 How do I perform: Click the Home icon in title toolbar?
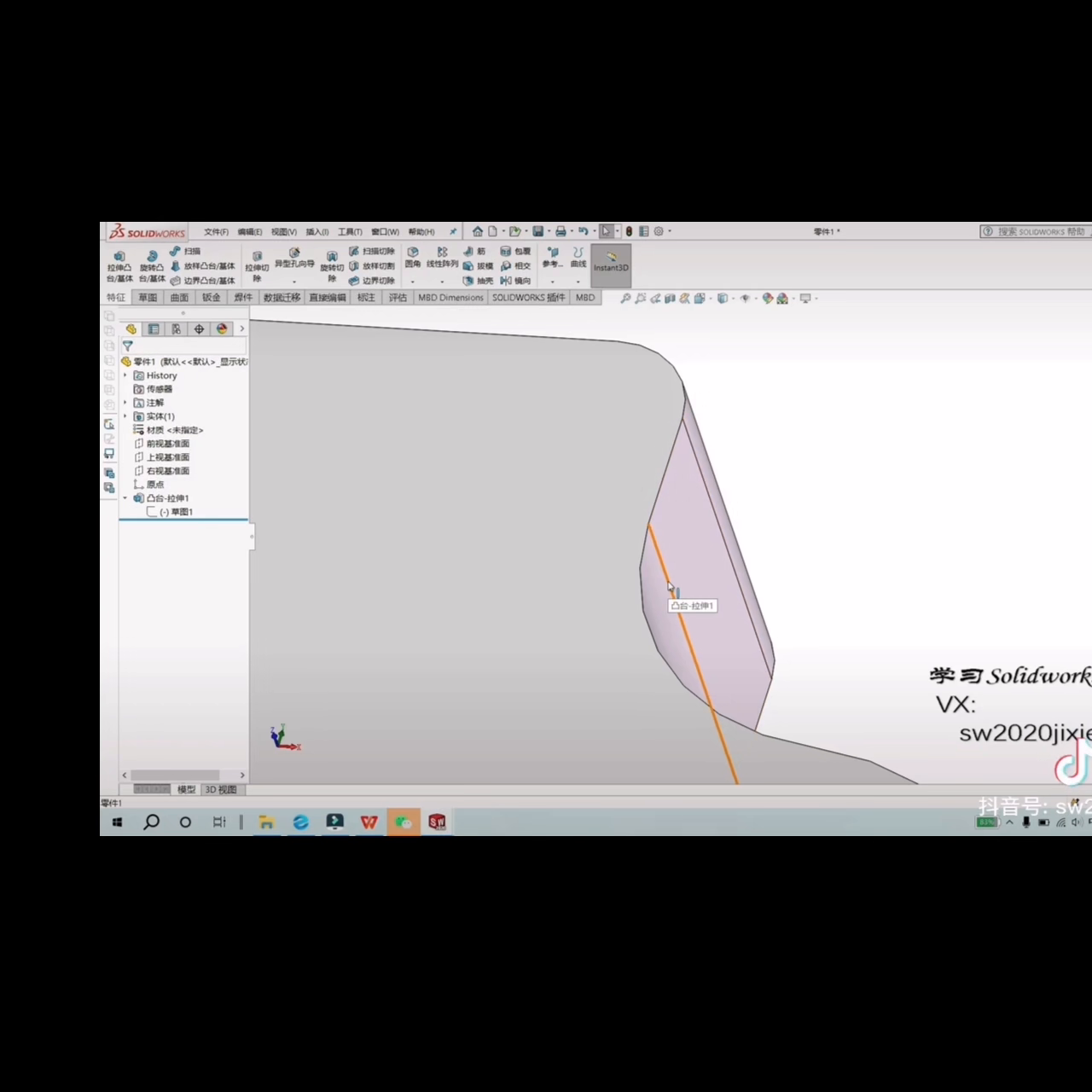478,231
